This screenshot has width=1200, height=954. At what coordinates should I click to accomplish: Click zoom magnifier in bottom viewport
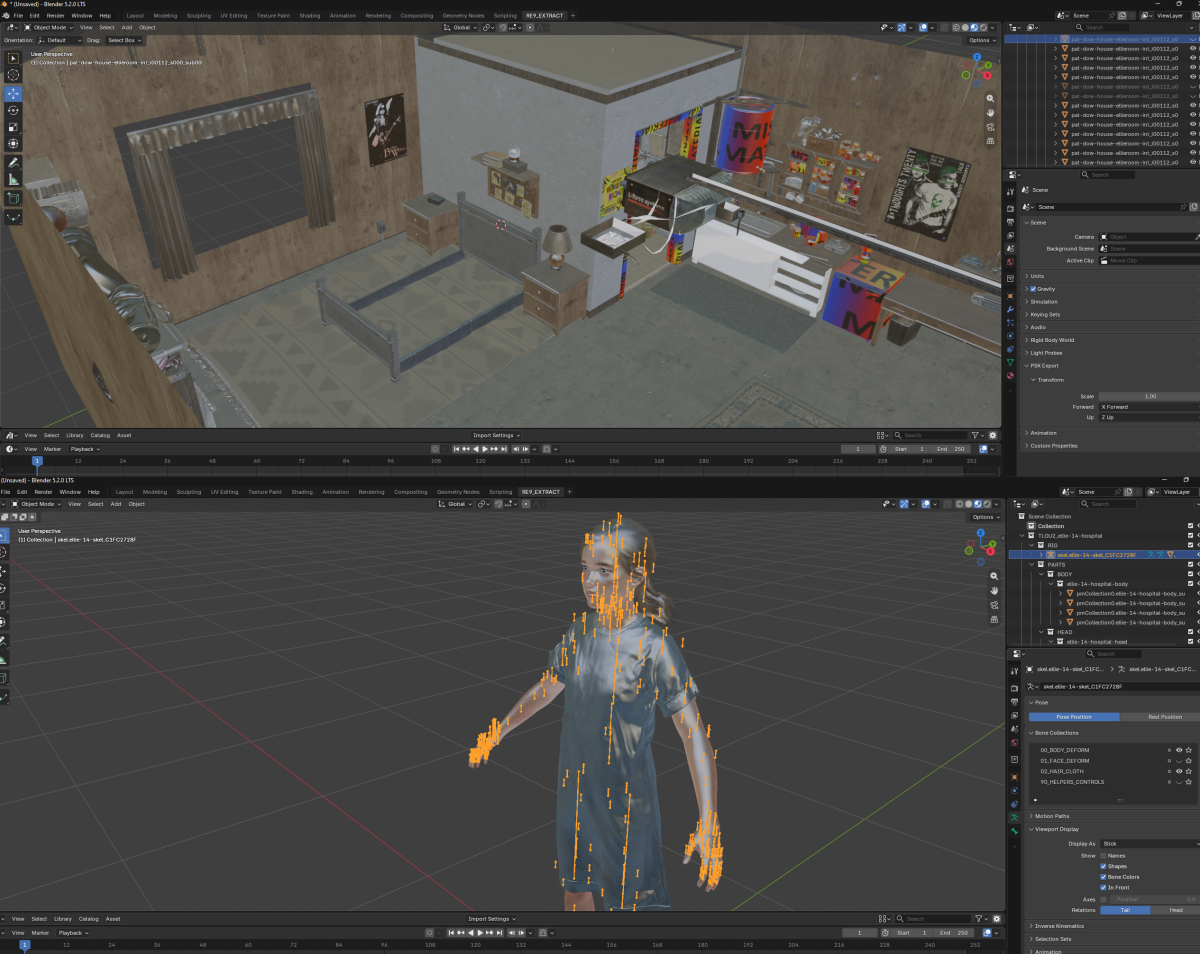point(994,577)
